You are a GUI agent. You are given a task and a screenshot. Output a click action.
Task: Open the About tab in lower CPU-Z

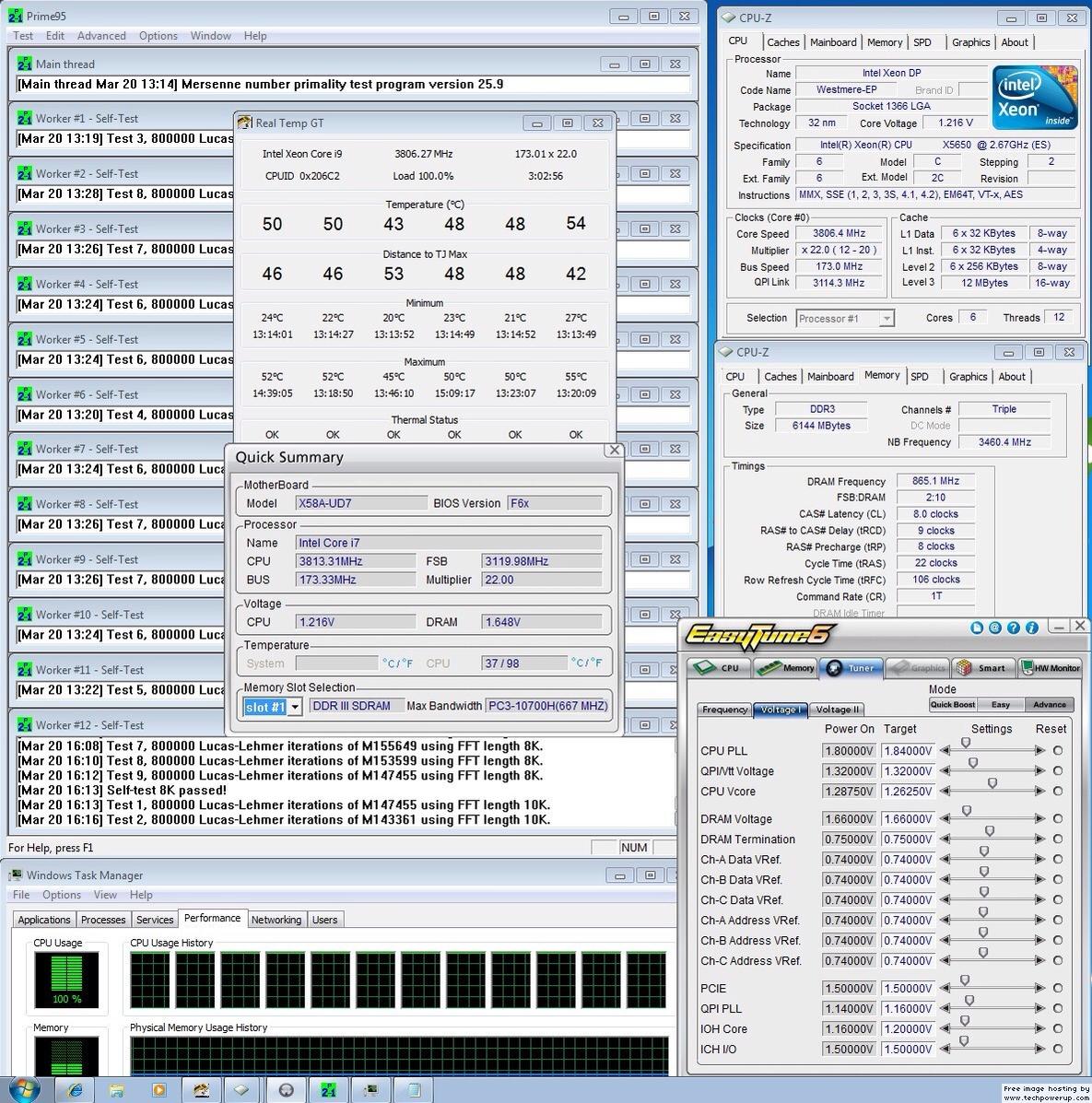coord(1012,376)
